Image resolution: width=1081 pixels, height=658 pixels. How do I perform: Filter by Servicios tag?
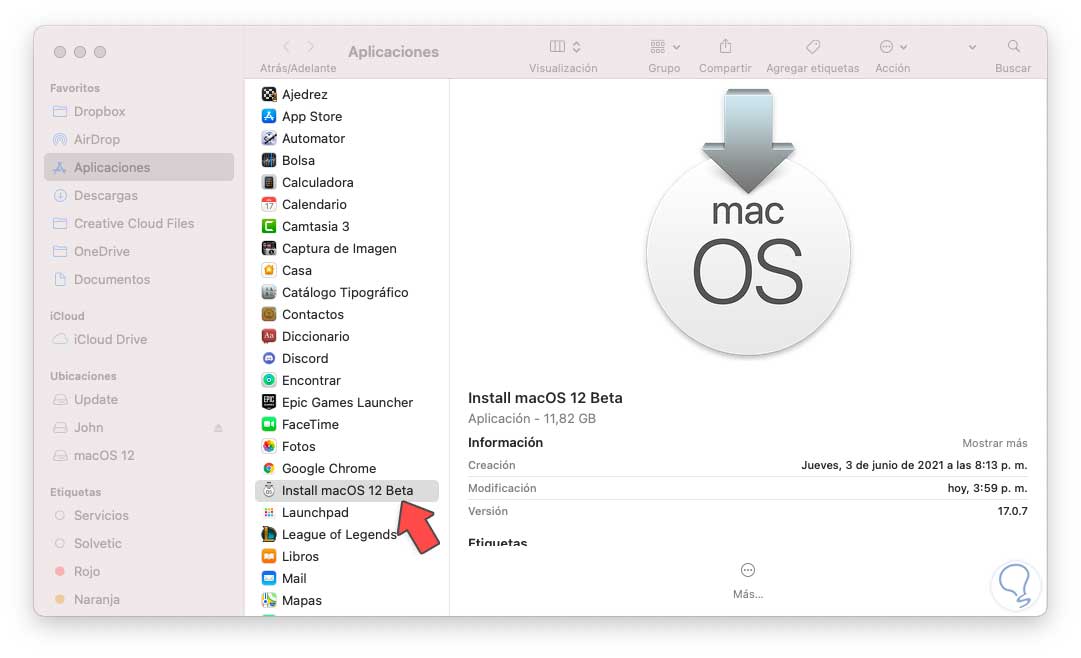click(x=139, y=515)
